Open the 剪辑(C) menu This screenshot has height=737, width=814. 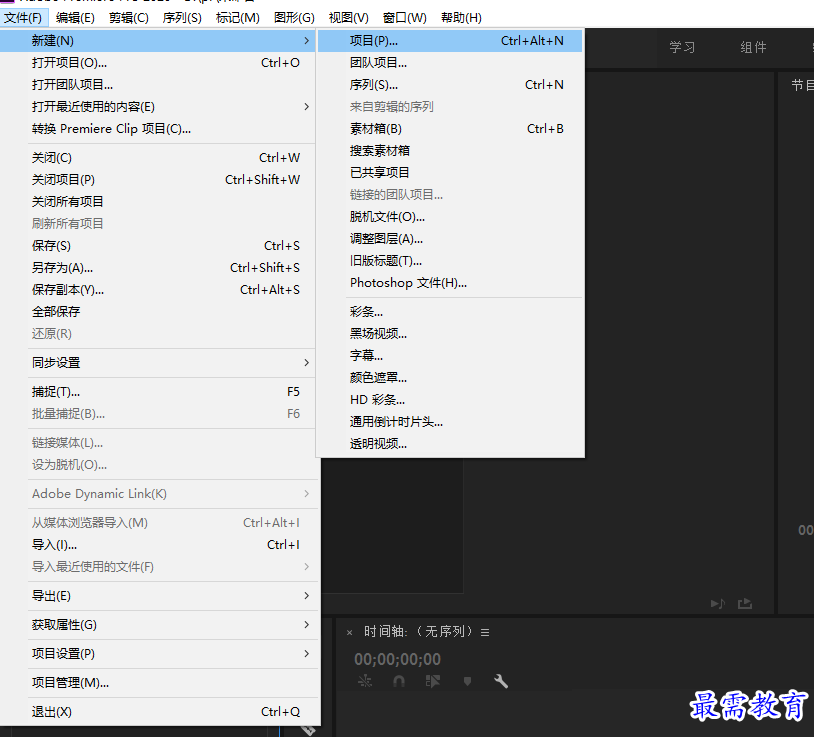tap(129, 18)
